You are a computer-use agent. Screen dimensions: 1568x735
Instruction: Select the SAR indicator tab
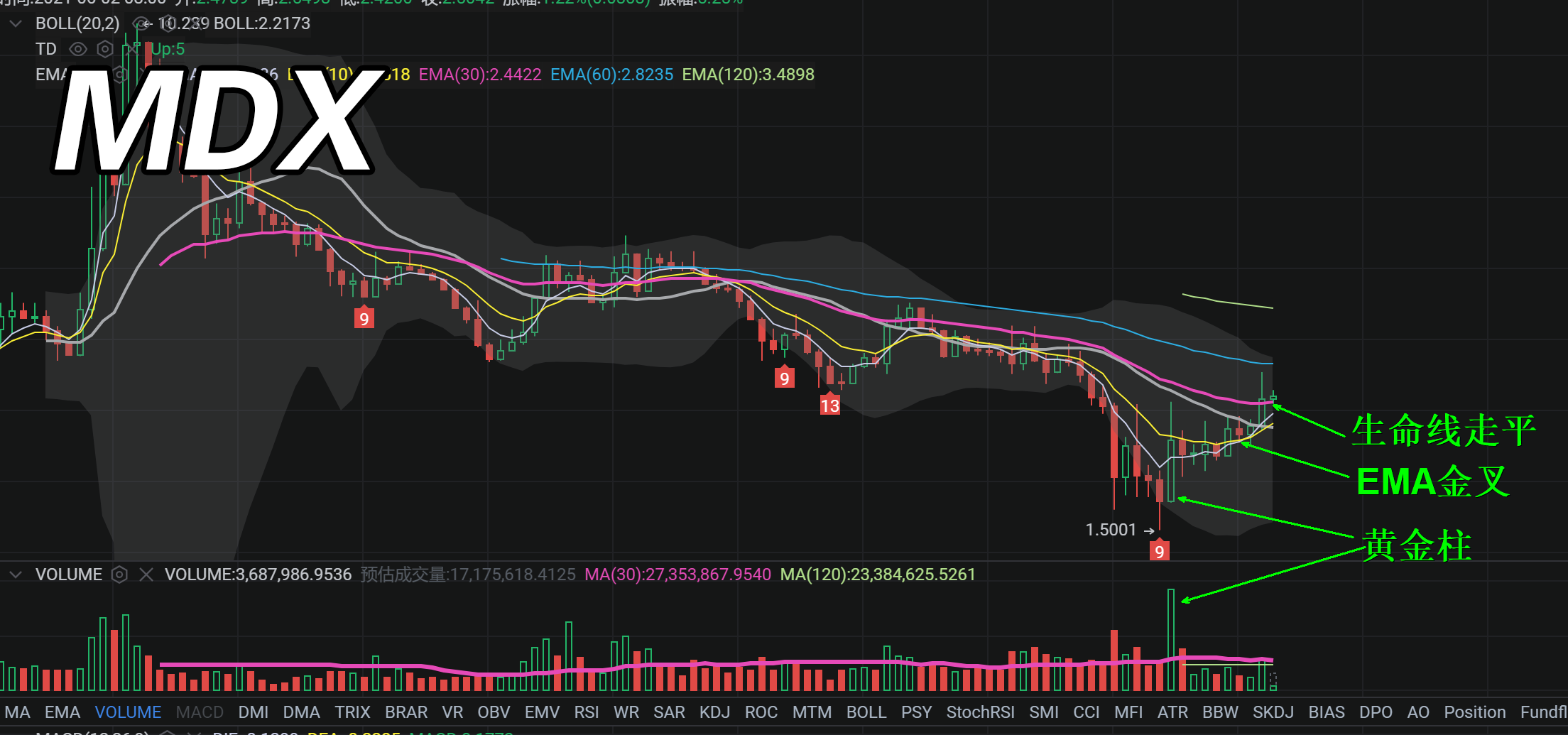pos(669,712)
